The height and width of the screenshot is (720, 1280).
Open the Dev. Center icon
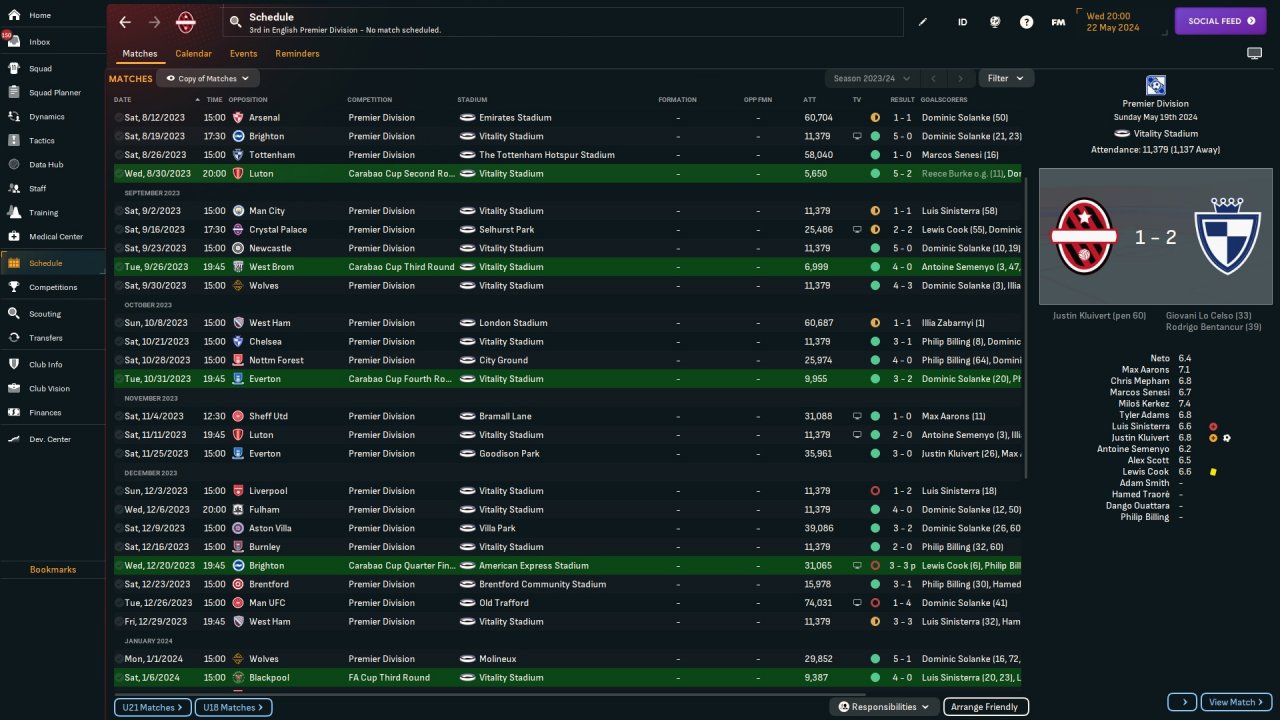[x=14, y=439]
